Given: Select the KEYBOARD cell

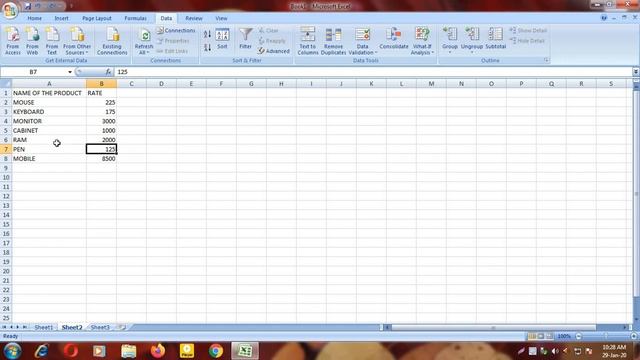Looking at the screenshot, I should pos(49,112).
